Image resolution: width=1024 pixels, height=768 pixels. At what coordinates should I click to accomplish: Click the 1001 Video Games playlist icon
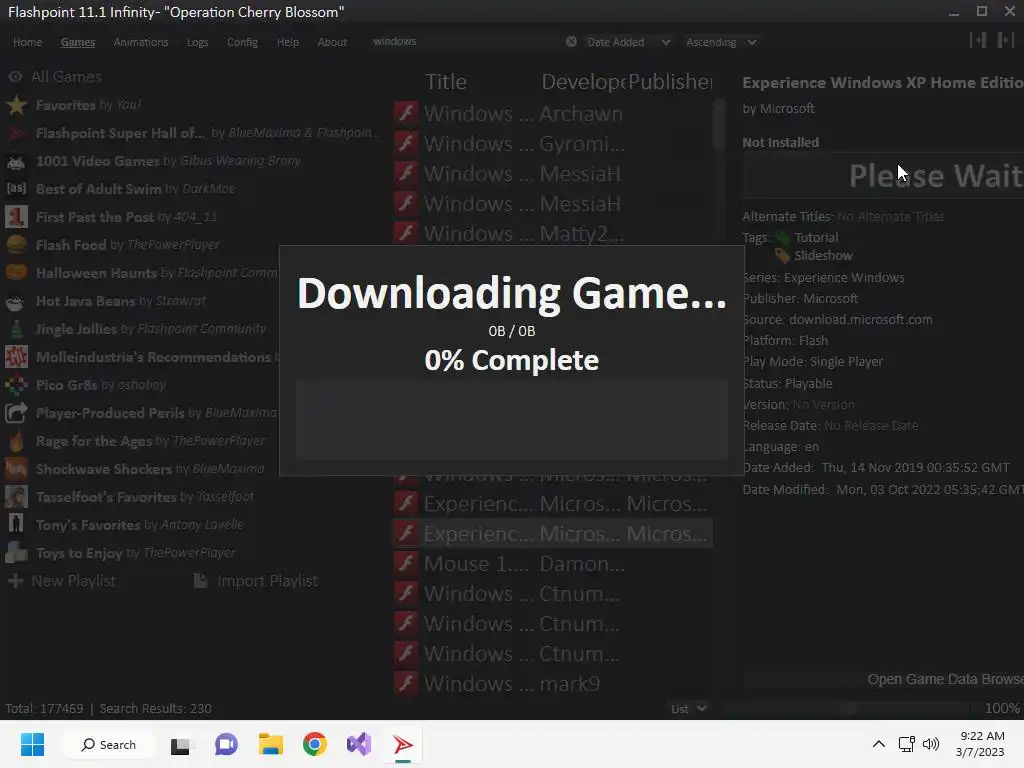point(16,161)
